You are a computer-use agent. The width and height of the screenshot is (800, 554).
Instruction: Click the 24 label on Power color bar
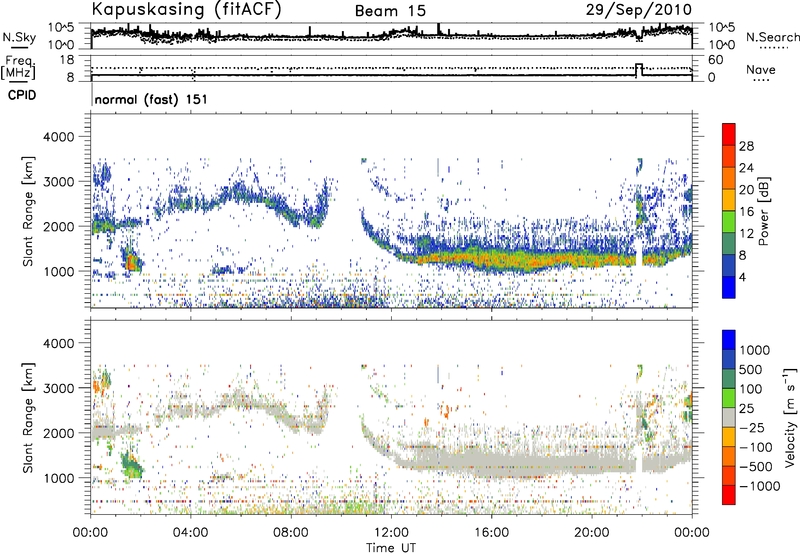point(746,168)
